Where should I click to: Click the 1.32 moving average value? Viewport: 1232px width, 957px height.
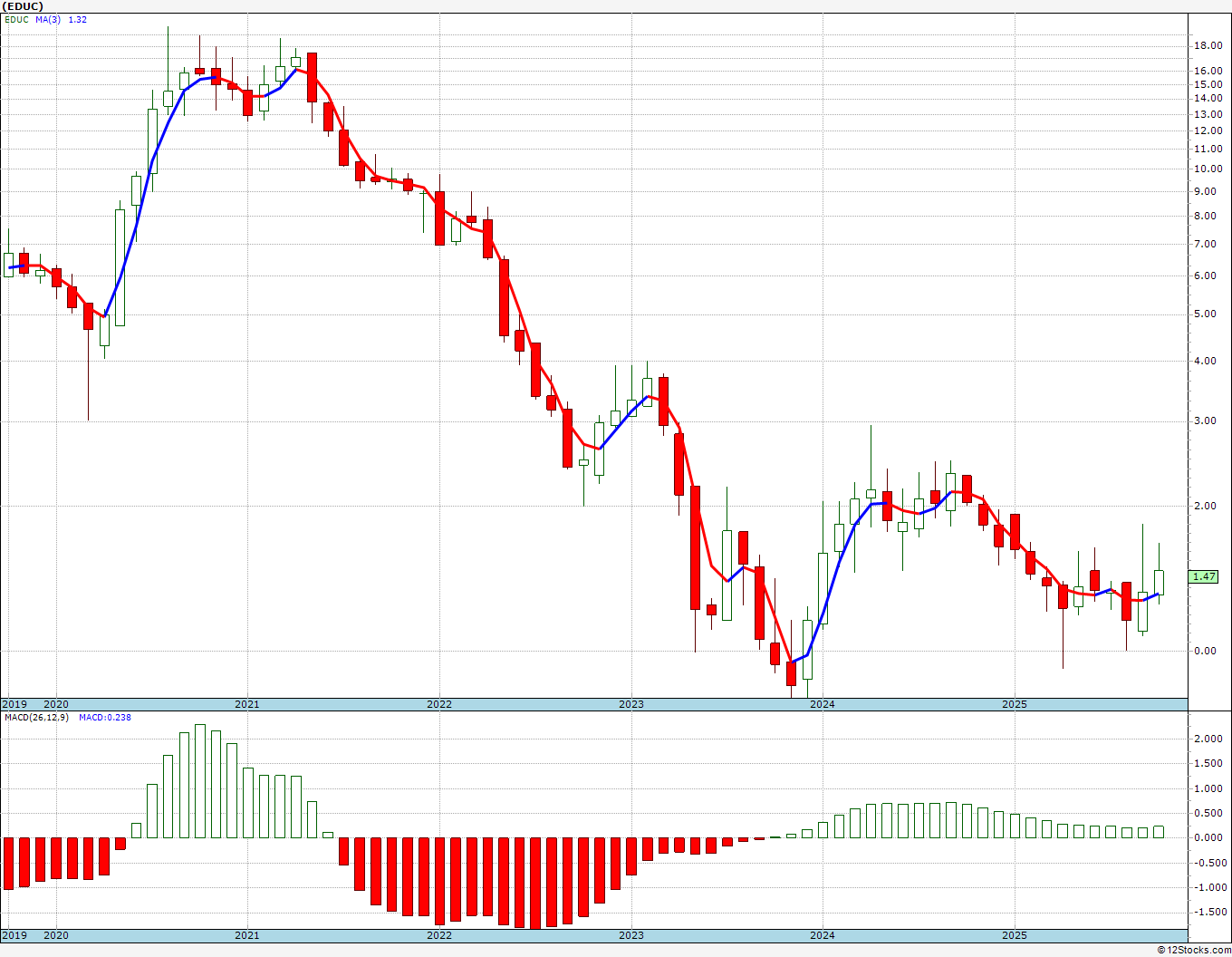click(78, 19)
